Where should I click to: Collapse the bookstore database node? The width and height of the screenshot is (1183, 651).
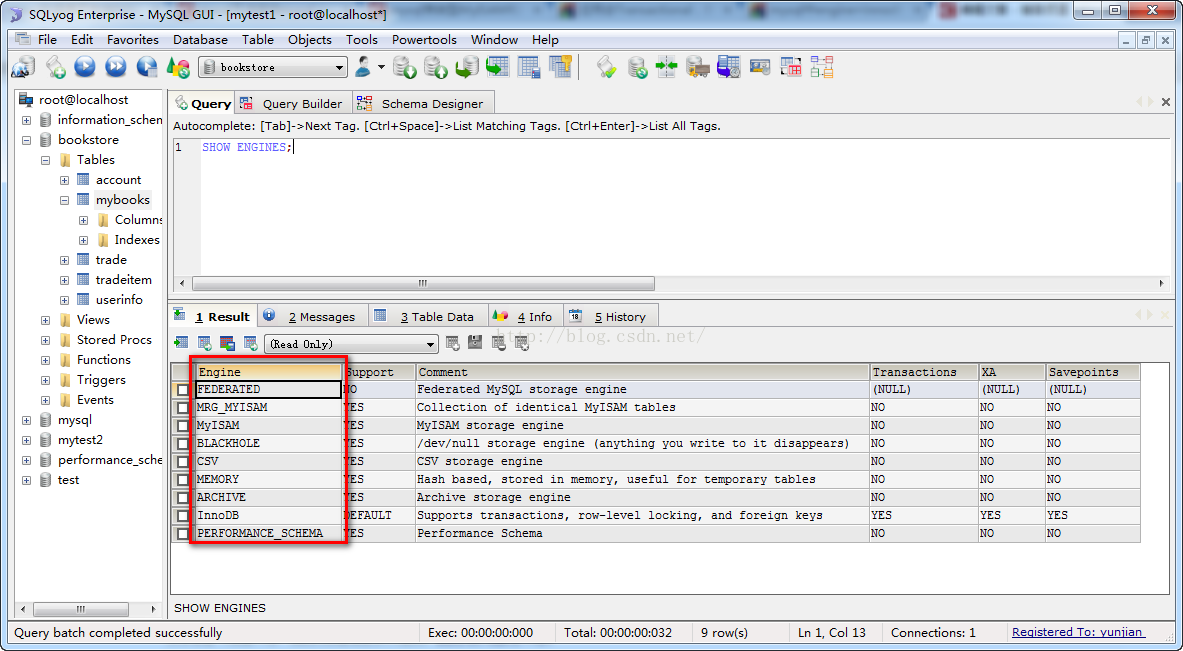(26, 140)
